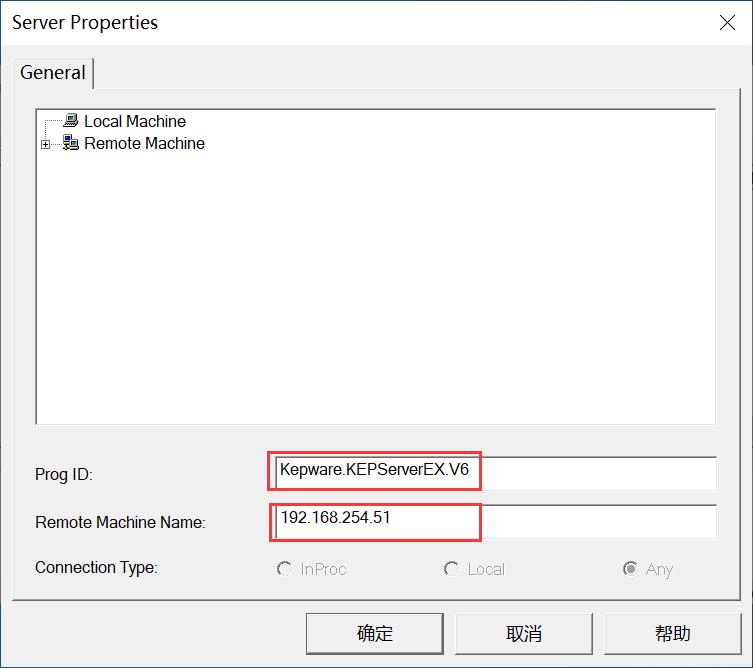Click the Connection Type: label
The width and height of the screenshot is (753, 668).
(96, 568)
